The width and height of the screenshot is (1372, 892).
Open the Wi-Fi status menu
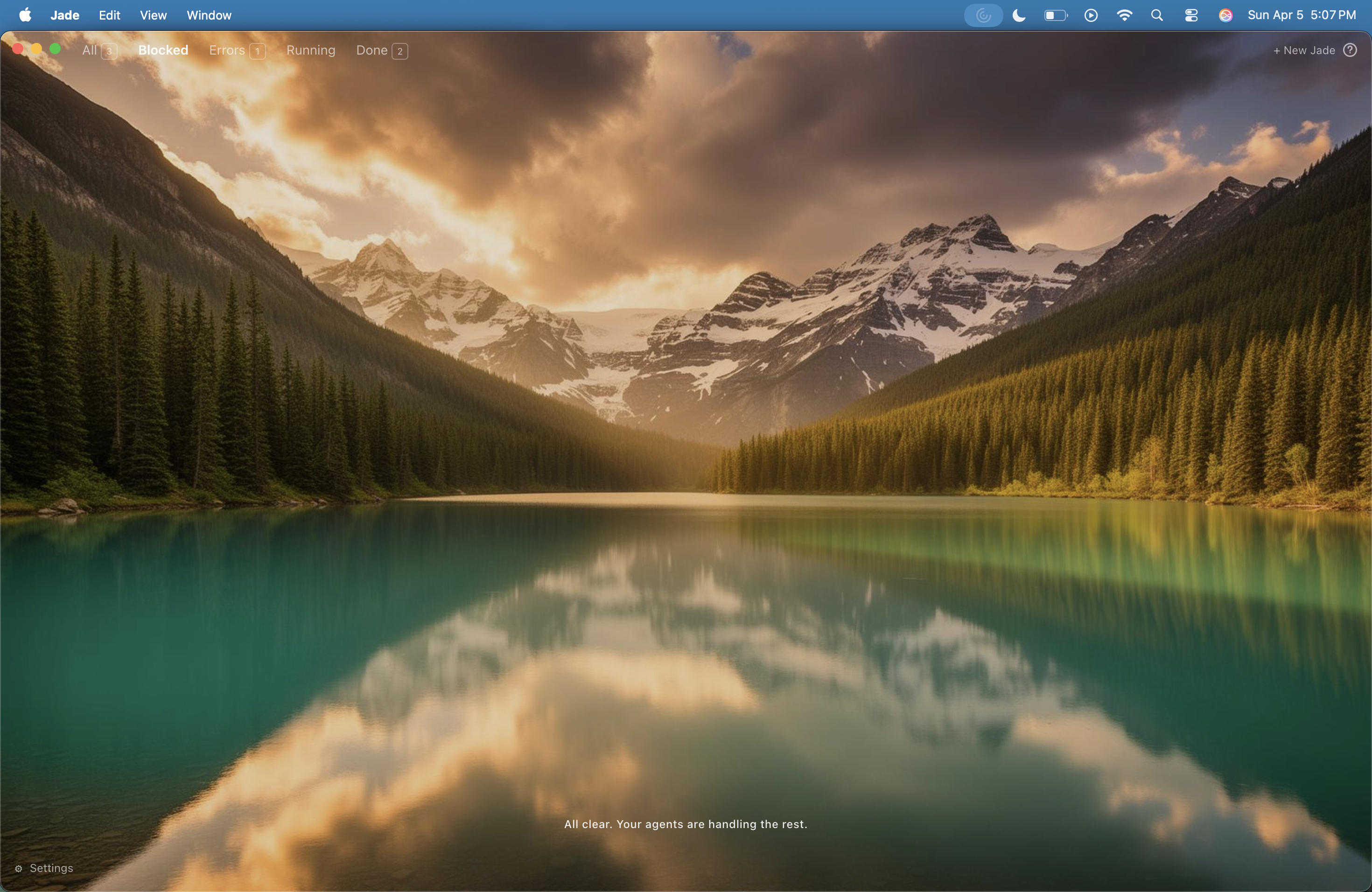click(1124, 15)
